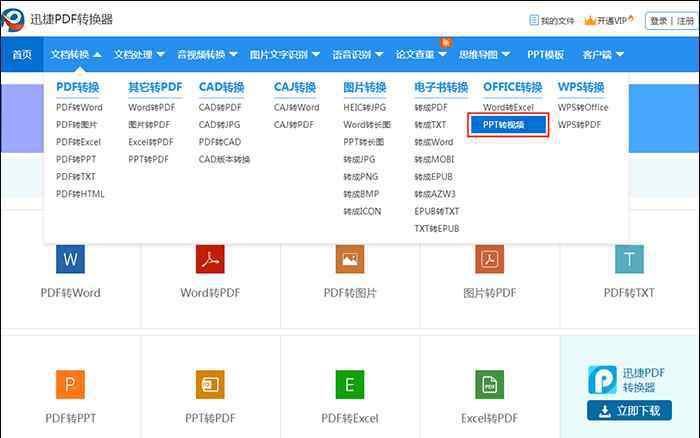The width and height of the screenshot is (700, 438).
Task: Expand the 图片文字识别 dropdown
Action: coord(284,54)
